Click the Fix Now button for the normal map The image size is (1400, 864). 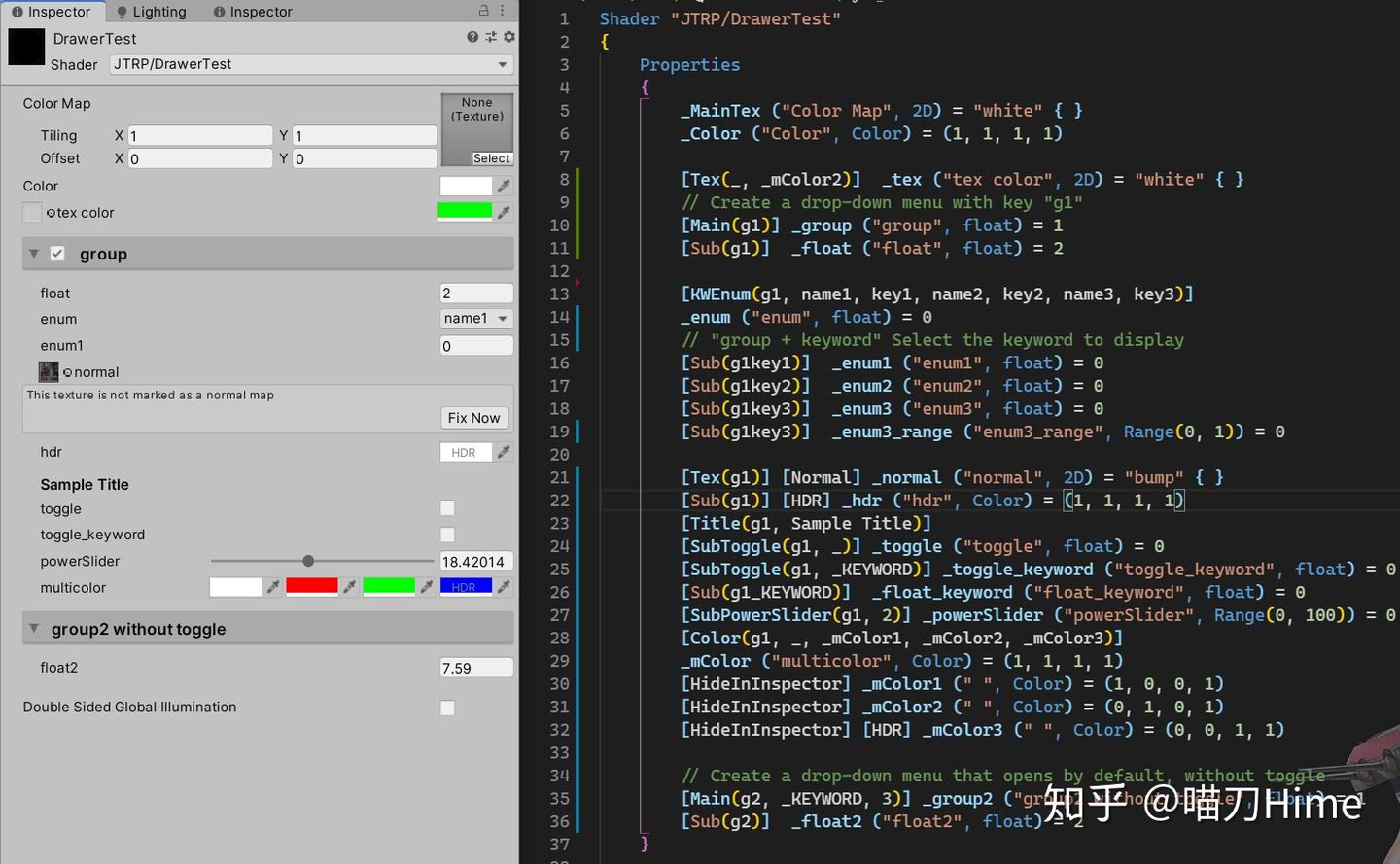click(x=473, y=417)
